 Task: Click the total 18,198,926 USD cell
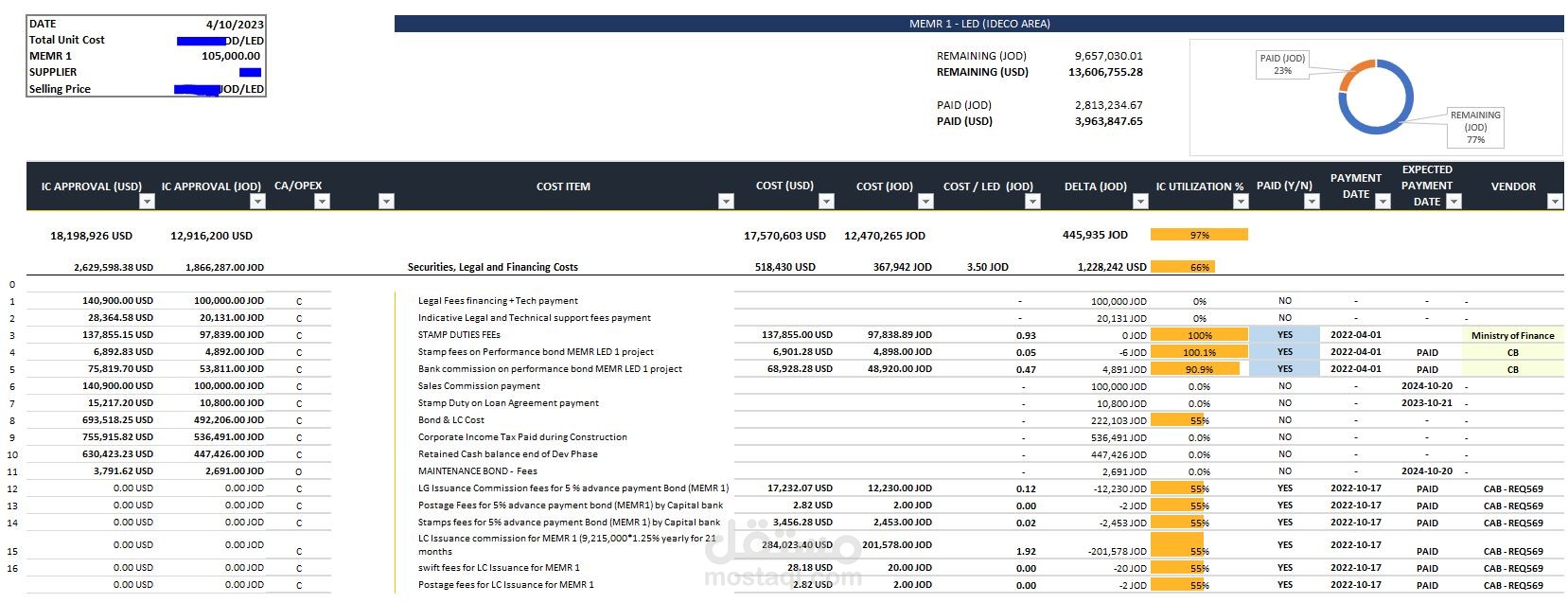pos(91,236)
